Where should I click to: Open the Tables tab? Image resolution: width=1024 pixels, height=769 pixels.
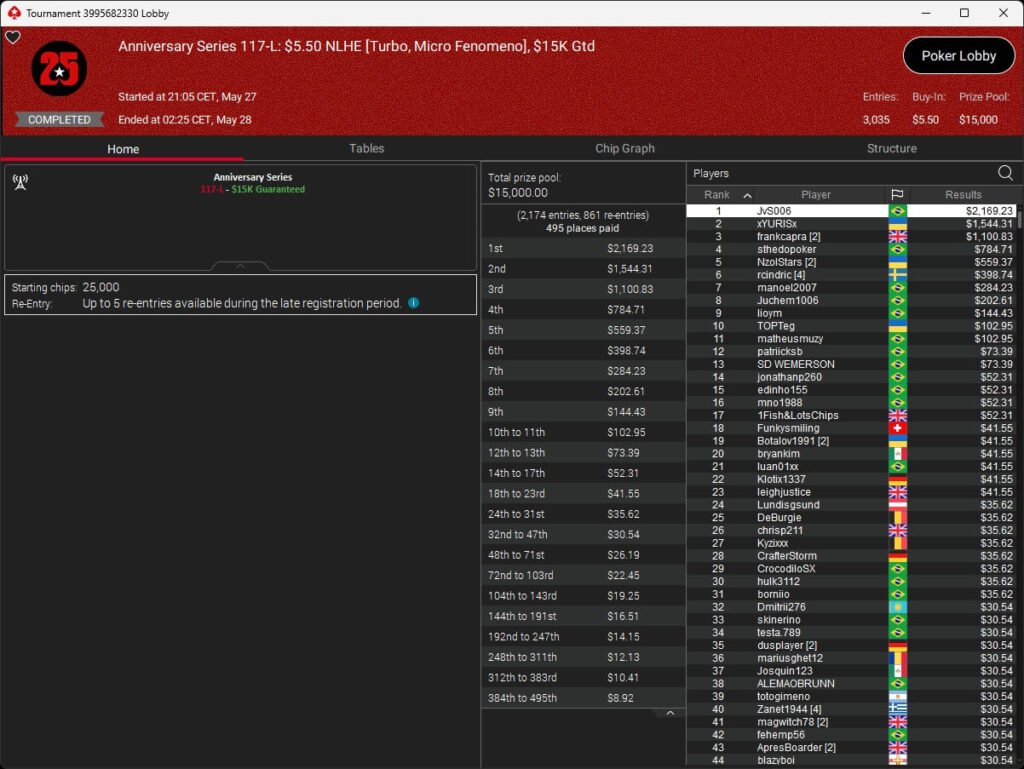coord(366,148)
